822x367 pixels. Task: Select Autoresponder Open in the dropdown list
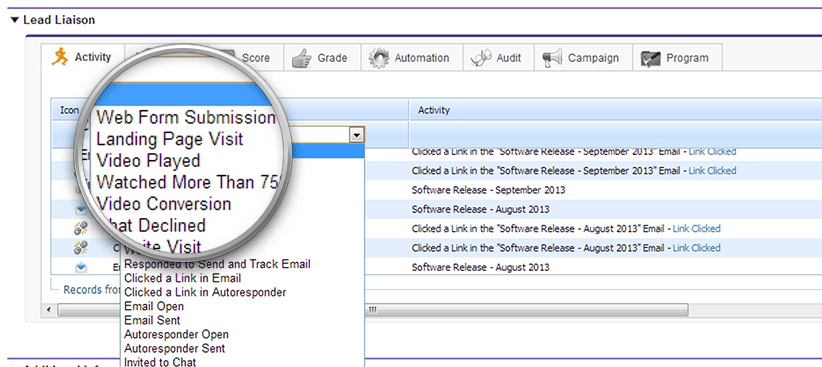point(176,334)
